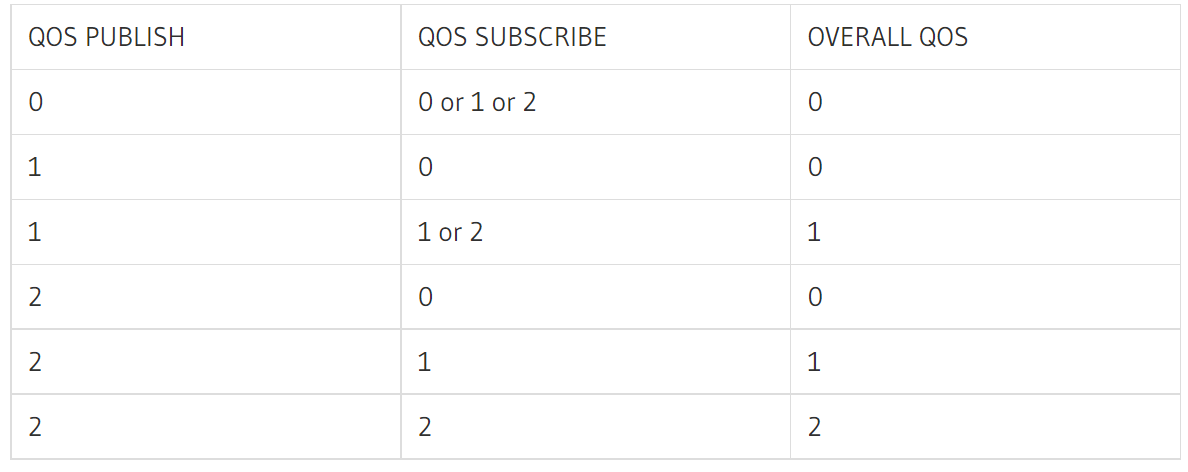The width and height of the screenshot is (1188, 472).
Task: Click overall QOS 0 in fourth data row
Action: coord(815,297)
